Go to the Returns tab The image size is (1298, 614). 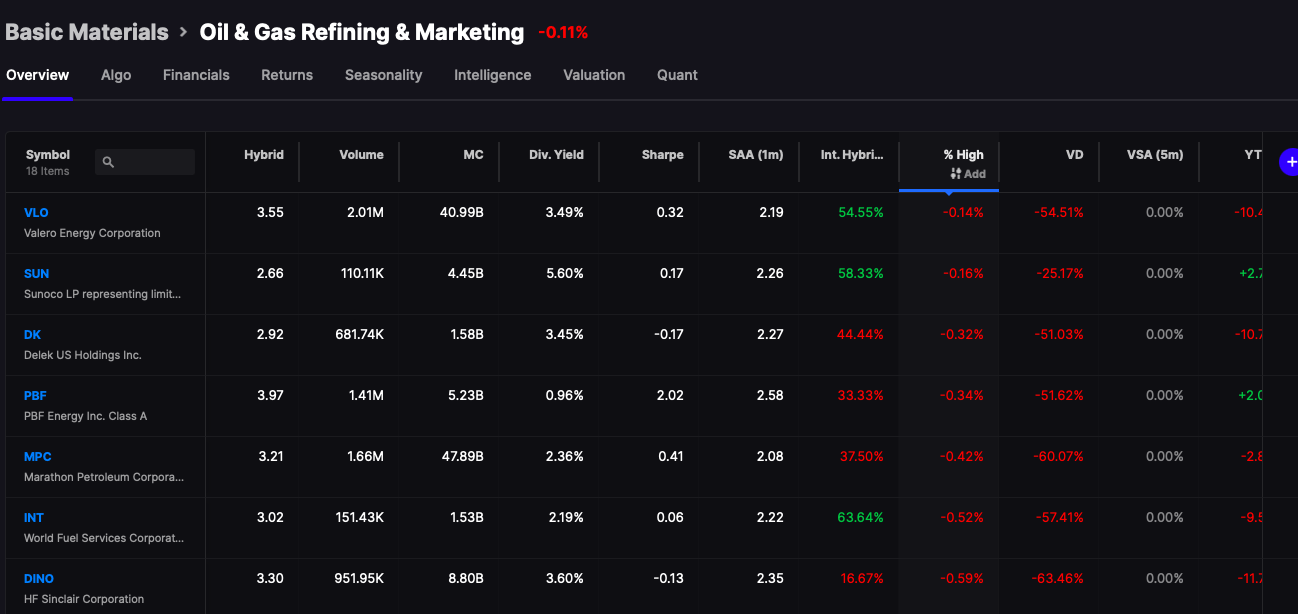[x=287, y=75]
